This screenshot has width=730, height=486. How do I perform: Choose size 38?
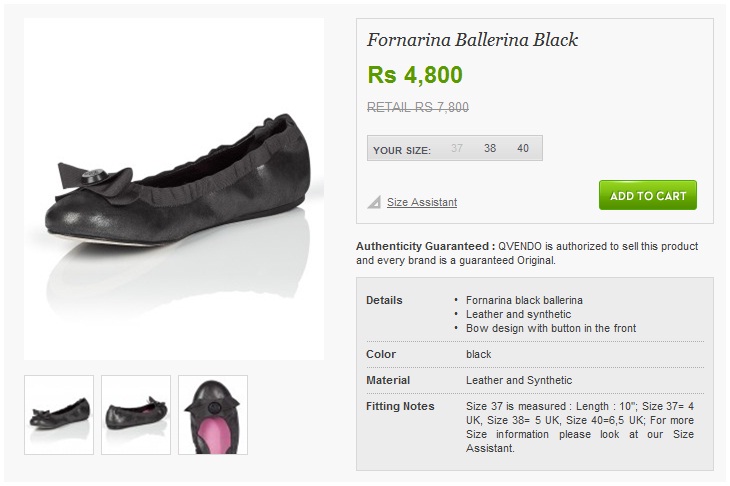[490, 149]
